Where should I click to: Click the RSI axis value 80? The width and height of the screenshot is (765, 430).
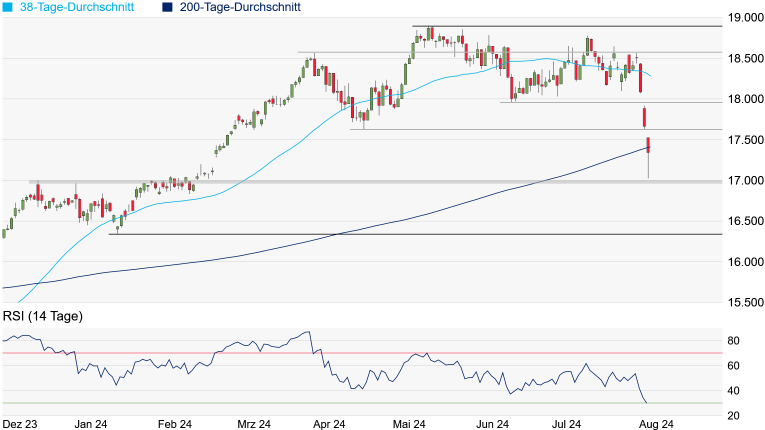click(x=733, y=341)
